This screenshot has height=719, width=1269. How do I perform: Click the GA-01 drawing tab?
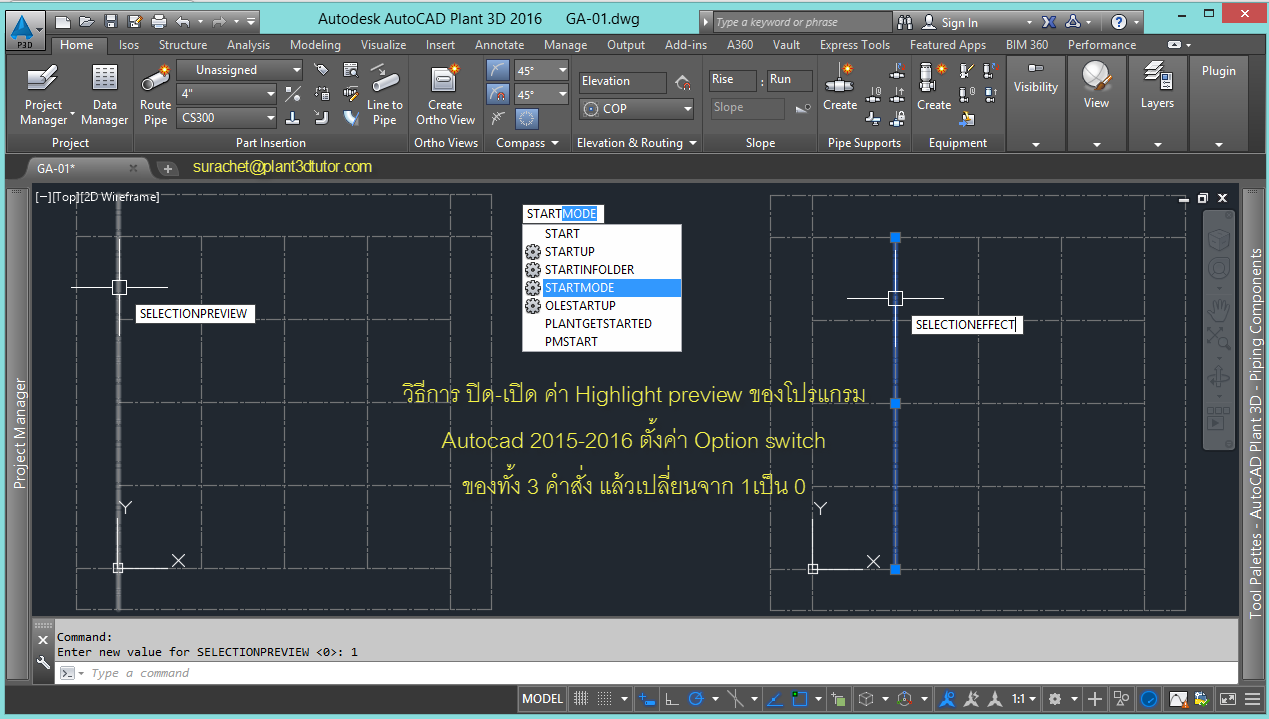tap(55, 169)
